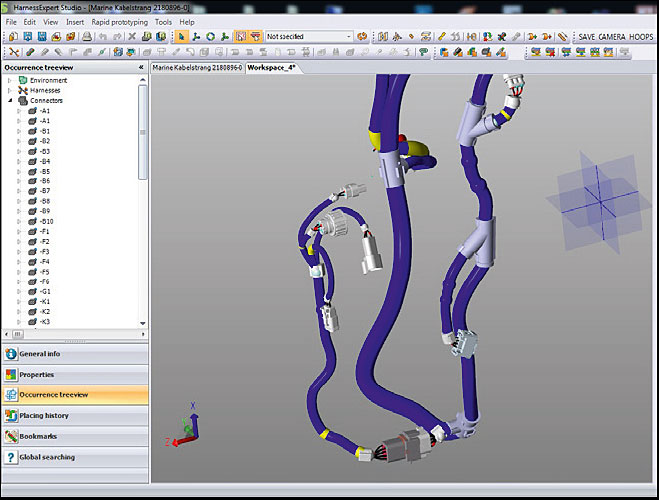Click the SAVE CAMERA HOOPS button

click(x=615, y=37)
